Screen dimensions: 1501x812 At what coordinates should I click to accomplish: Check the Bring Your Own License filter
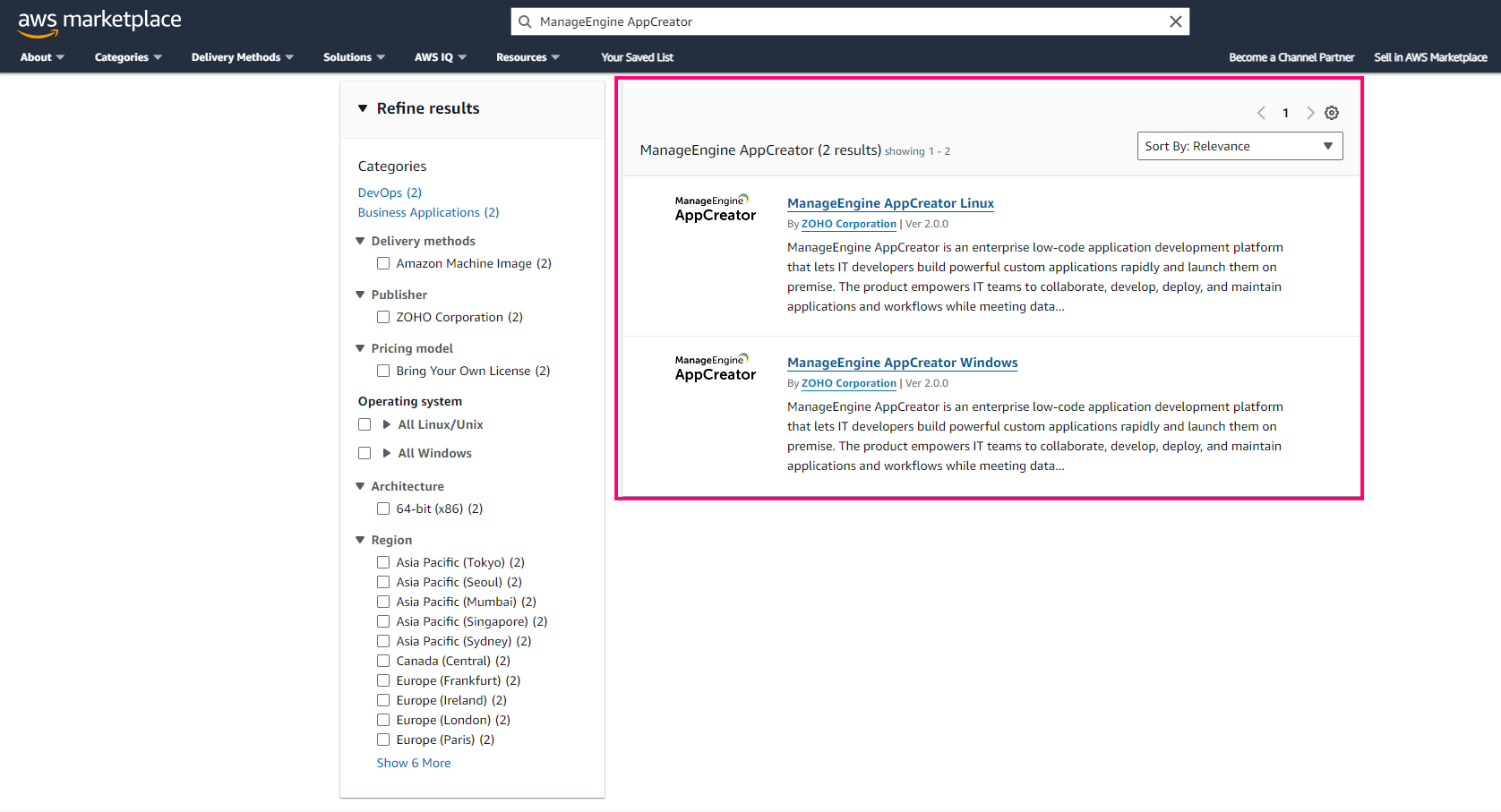(383, 371)
